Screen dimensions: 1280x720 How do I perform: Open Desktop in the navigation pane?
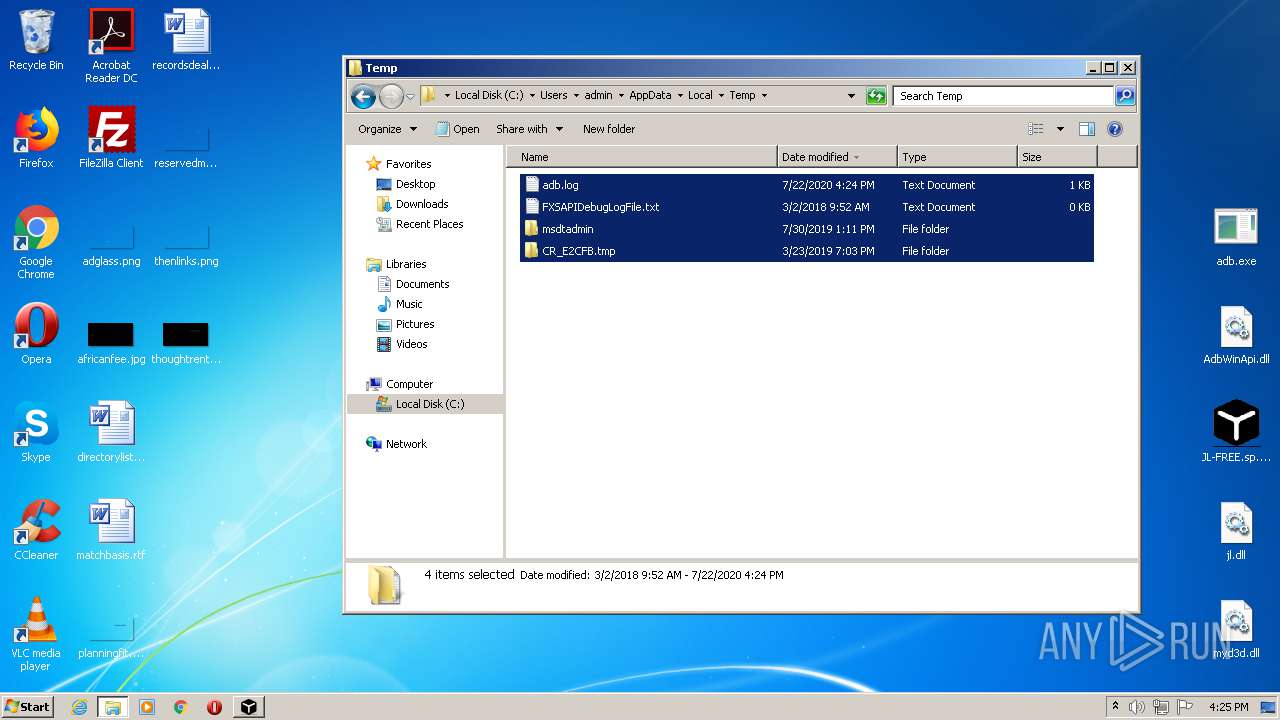tap(415, 184)
